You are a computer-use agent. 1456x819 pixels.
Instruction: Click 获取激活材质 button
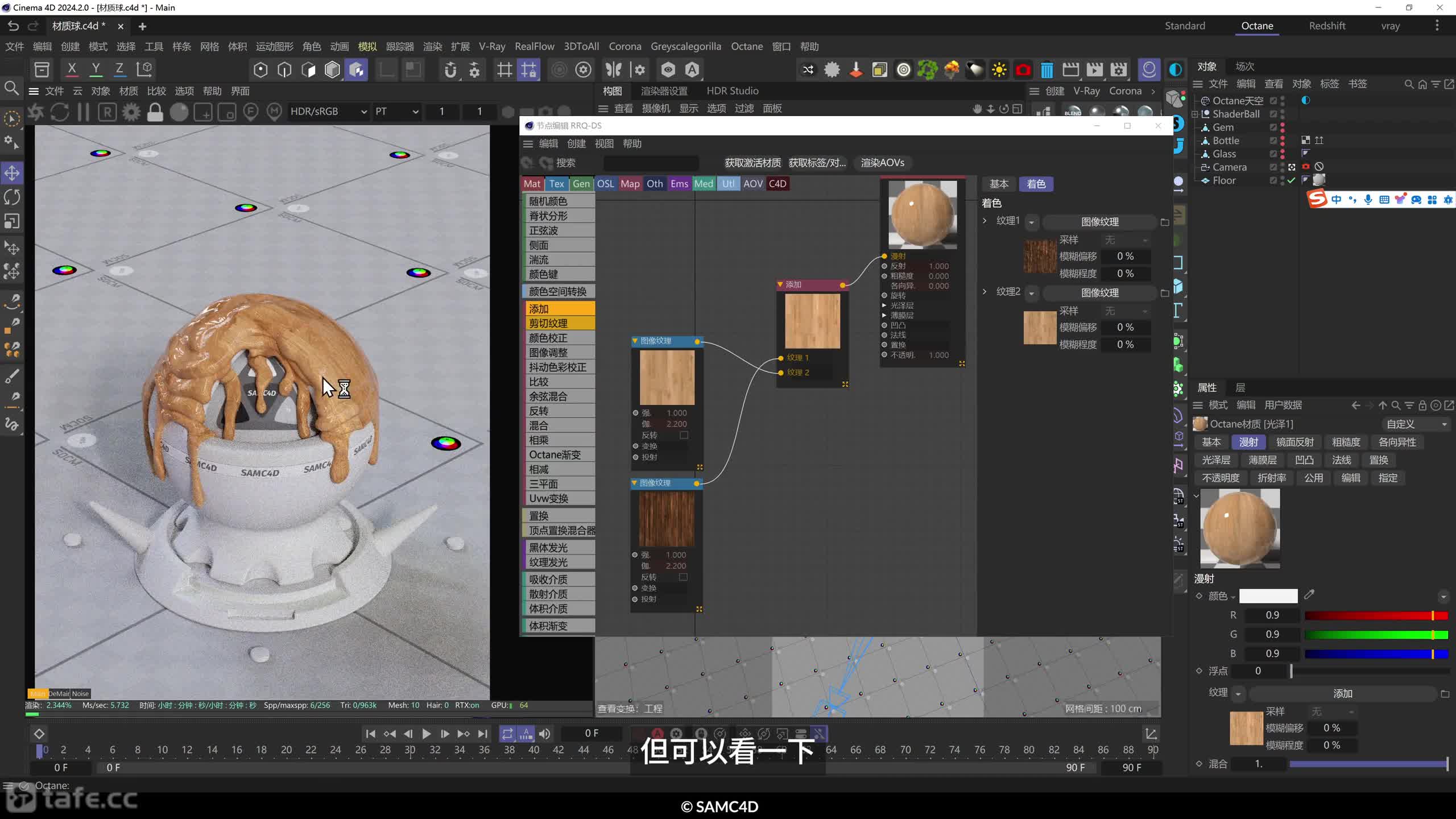pyautogui.click(x=752, y=163)
